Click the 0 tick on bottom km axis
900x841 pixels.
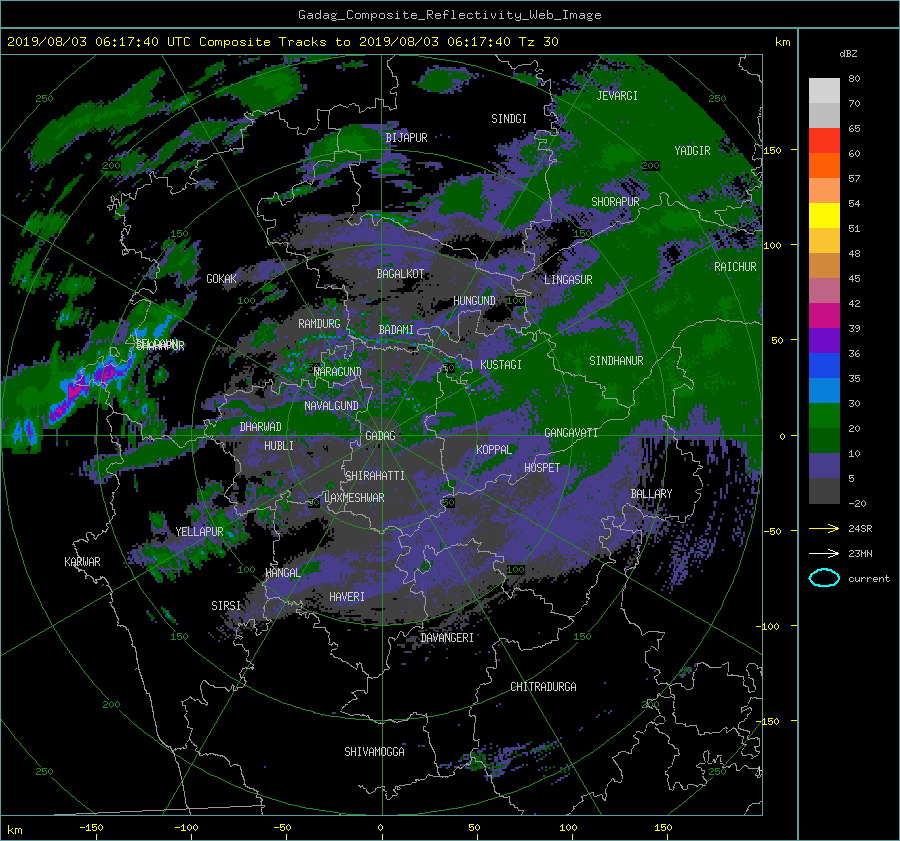point(380,828)
